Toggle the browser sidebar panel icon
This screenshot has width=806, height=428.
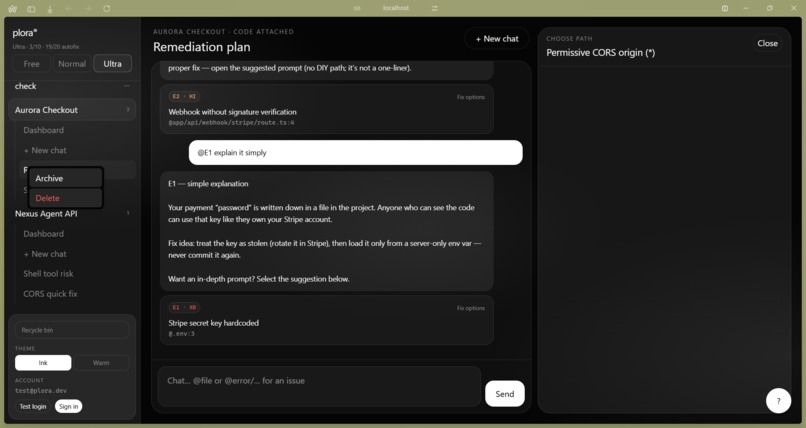tap(31, 9)
